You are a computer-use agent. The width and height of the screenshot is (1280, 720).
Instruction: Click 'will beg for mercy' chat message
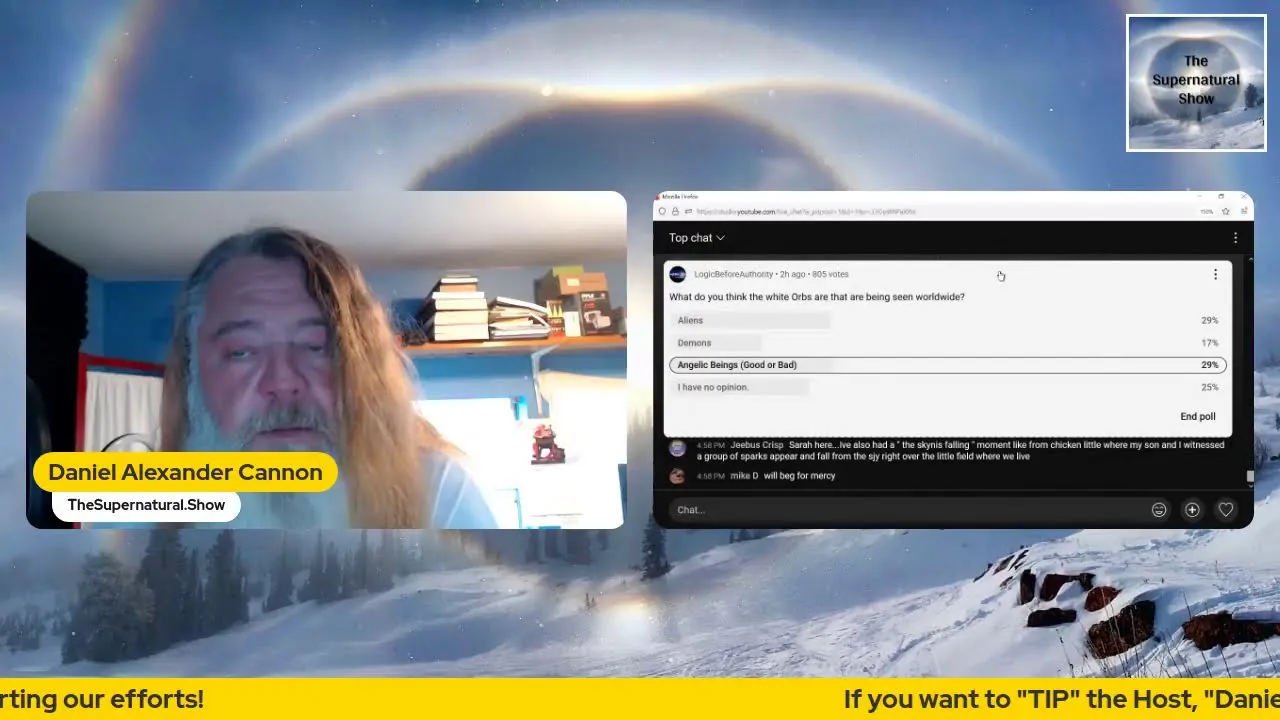(799, 476)
